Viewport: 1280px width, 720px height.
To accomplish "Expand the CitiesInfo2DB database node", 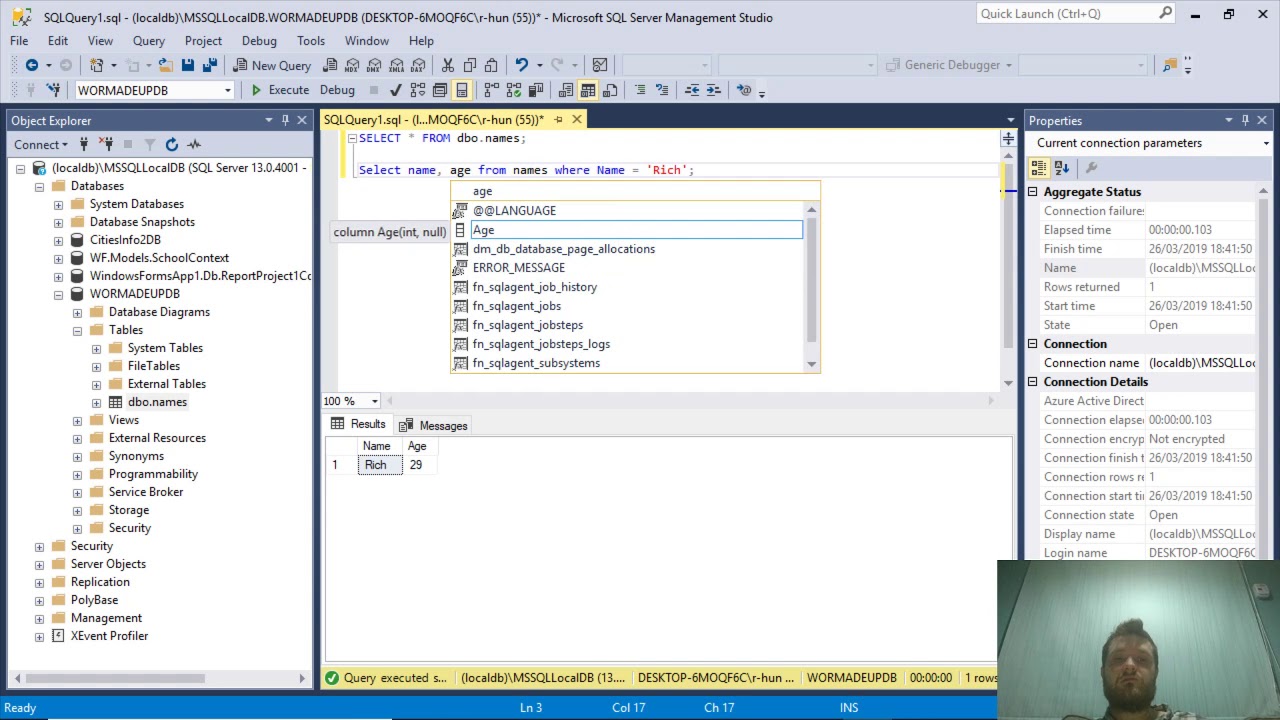I will [58, 240].
